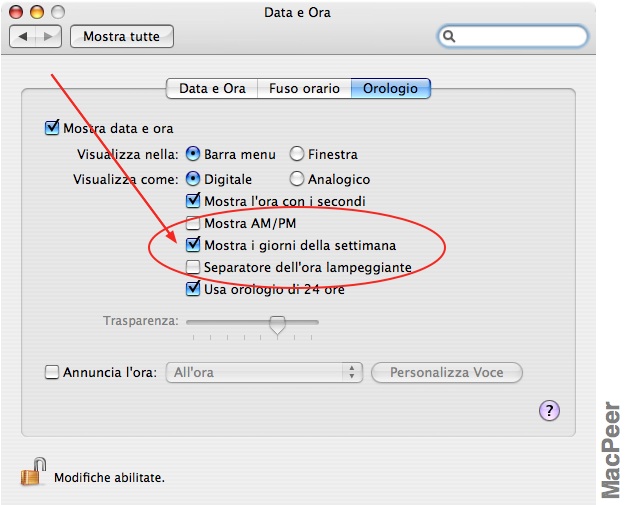Toggle the Mostra data e ora checkbox
625x505 pixels.
pyautogui.click(x=52, y=128)
